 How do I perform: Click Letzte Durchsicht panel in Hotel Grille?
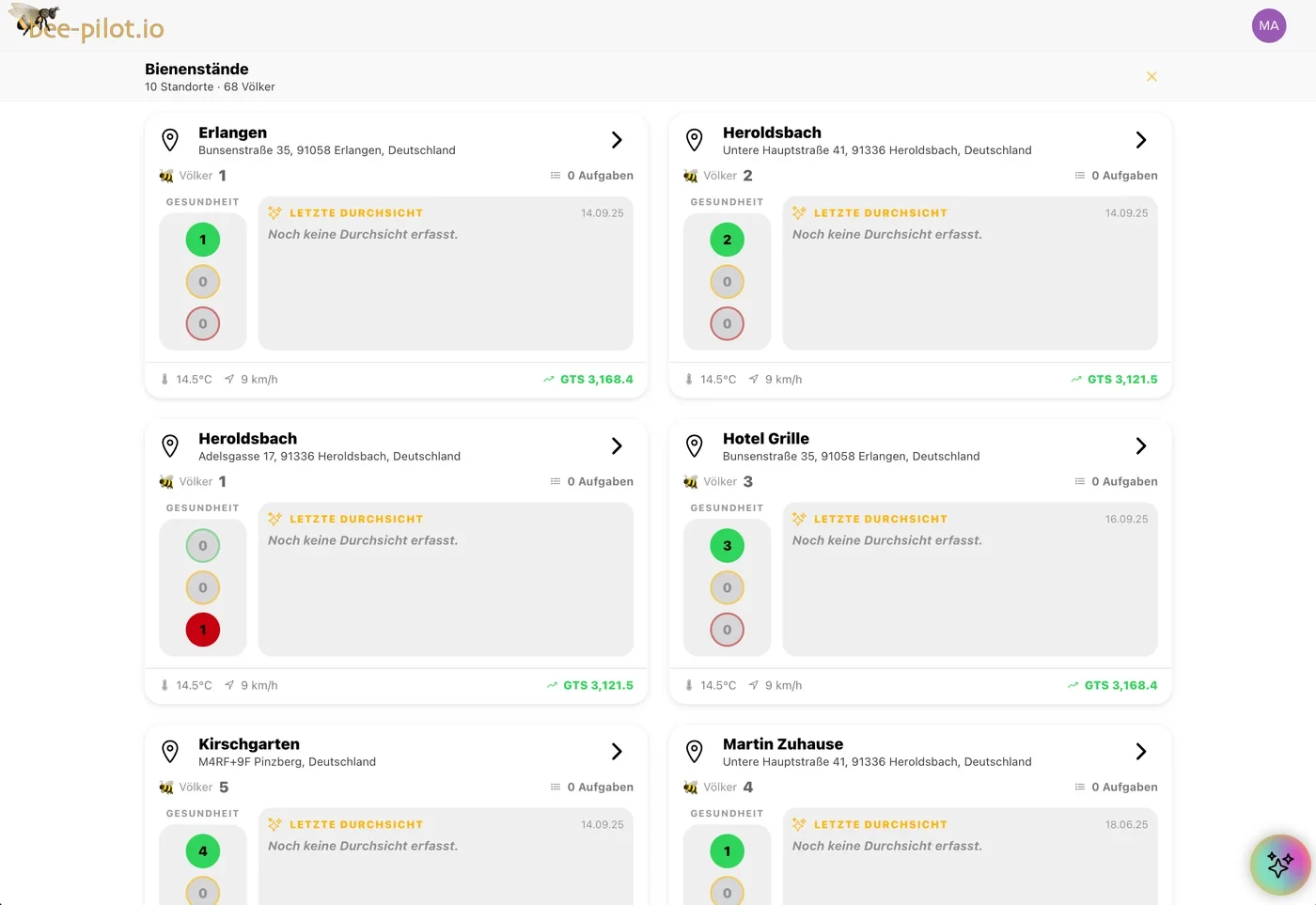[x=970, y=579]
